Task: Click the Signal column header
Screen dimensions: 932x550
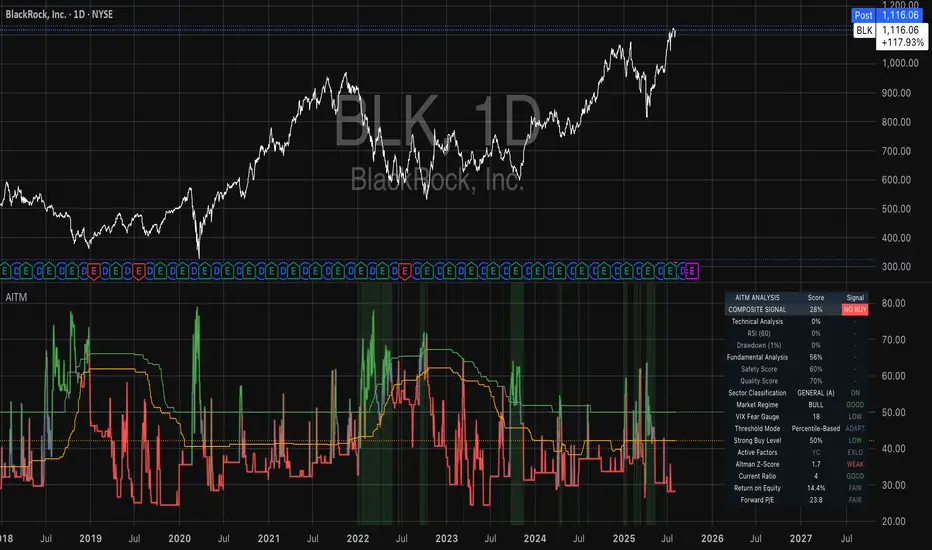Action: coord(855,298)
